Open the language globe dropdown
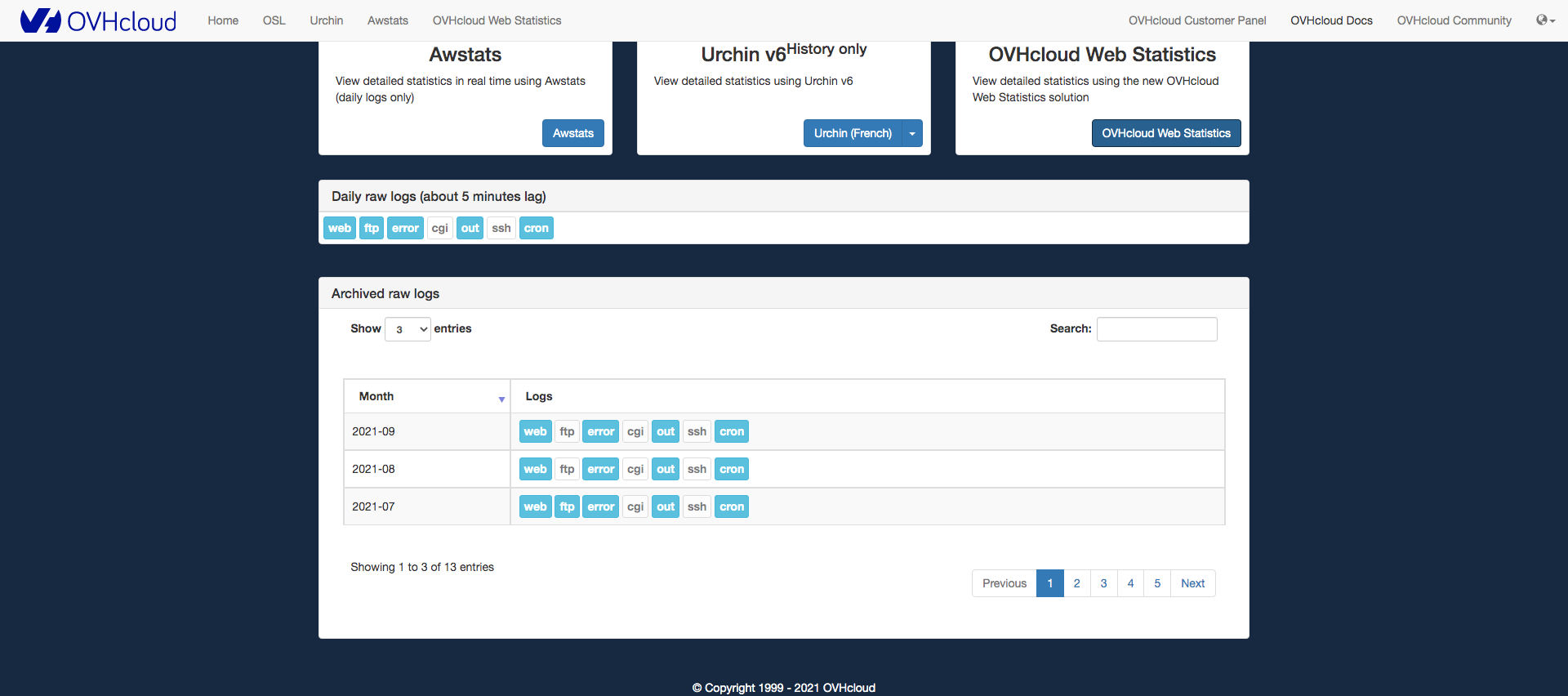The height and width of the screenshot is (696, 1568). click(x=1545, y=20)
